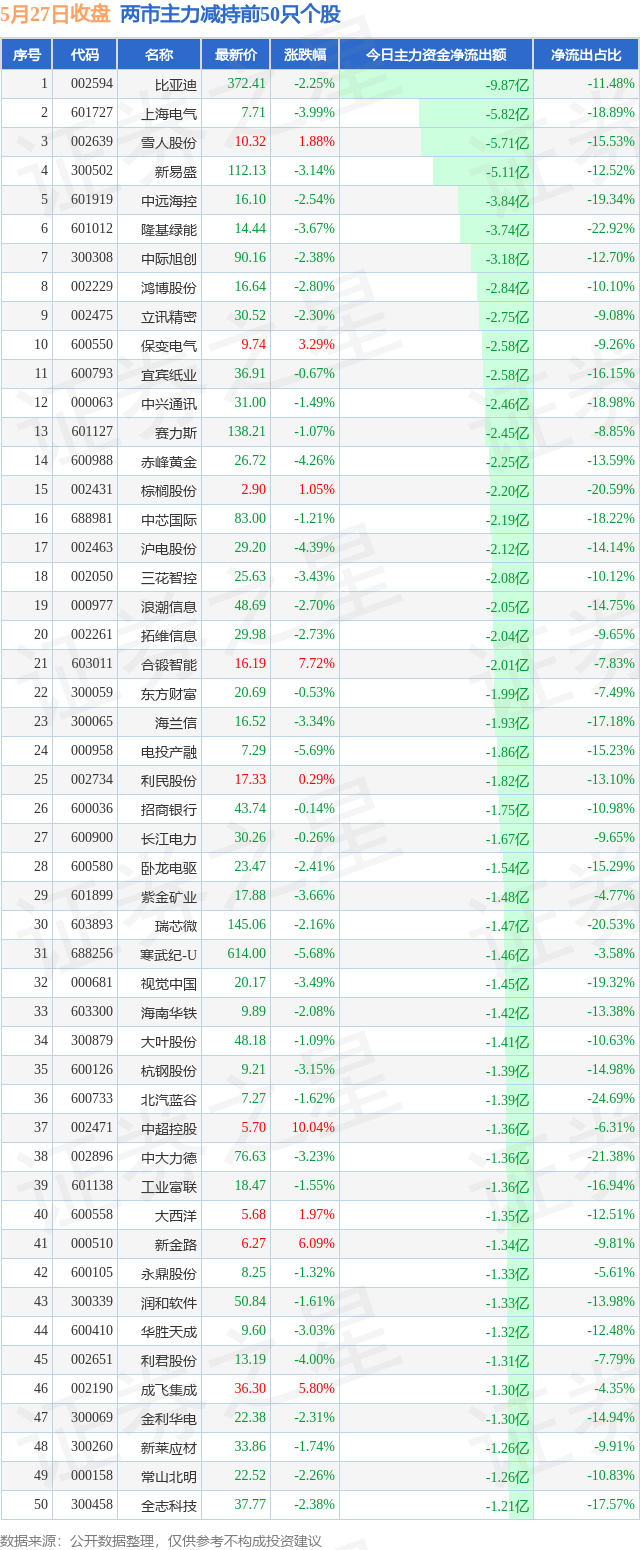Image resolution: width=640 pixels, height=1550 pixels.
Task: Click the 名称 column header
Action: 158,55
